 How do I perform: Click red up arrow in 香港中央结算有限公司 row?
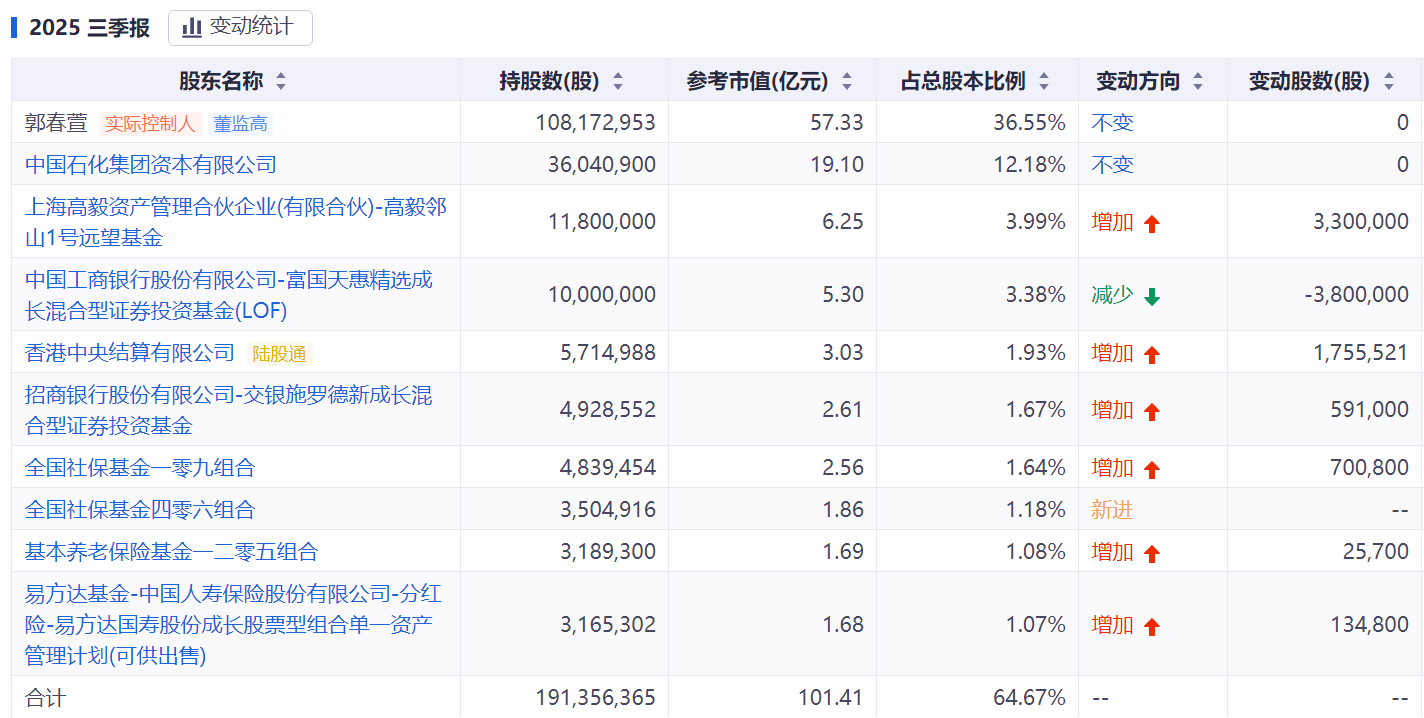click(x=1151, y=354)
